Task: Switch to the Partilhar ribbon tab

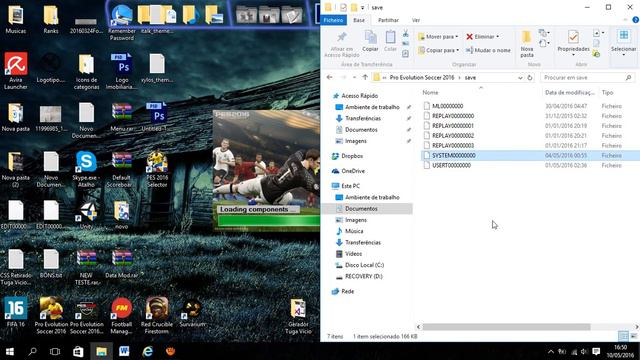Action: [388, 20]
